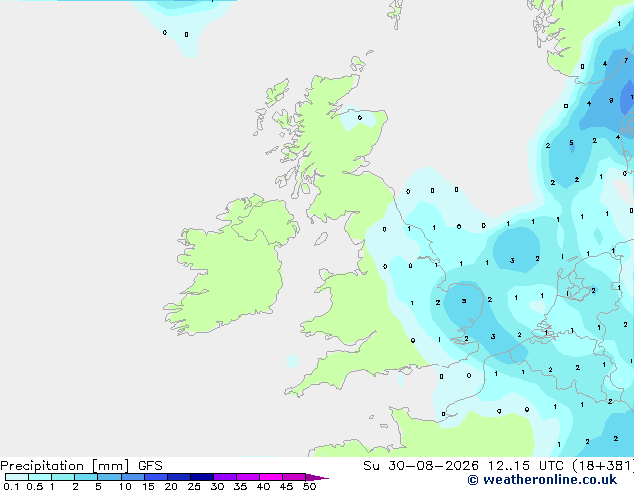Click legend scale label '15'

coord(148,486)
